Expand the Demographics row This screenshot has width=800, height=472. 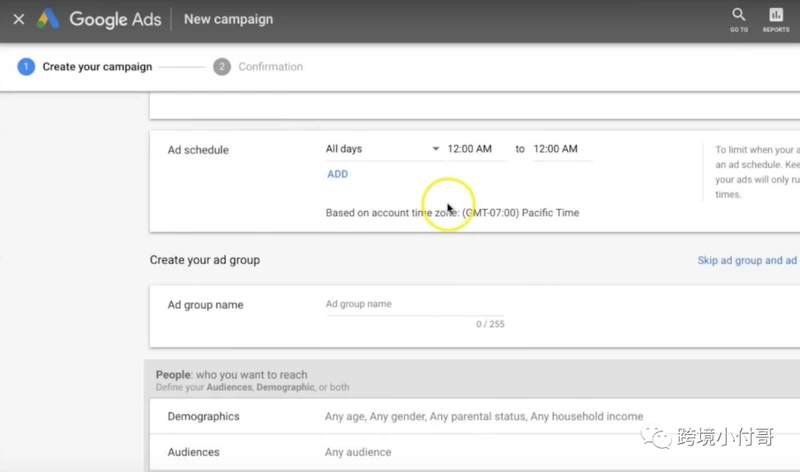click(x=474, y=416)
